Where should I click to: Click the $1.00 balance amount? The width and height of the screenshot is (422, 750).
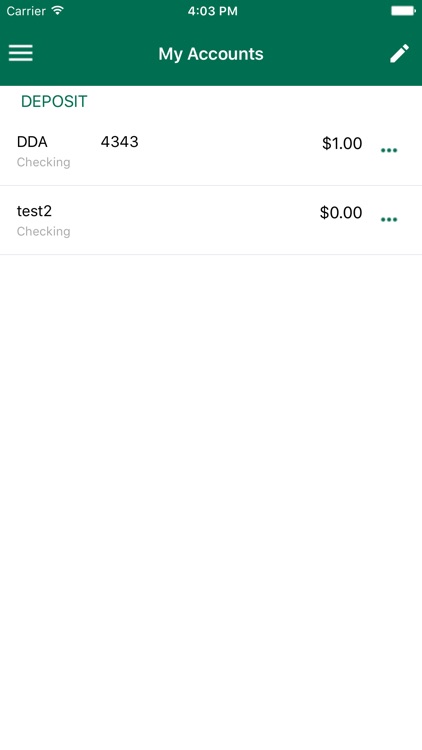pos(342,143)
